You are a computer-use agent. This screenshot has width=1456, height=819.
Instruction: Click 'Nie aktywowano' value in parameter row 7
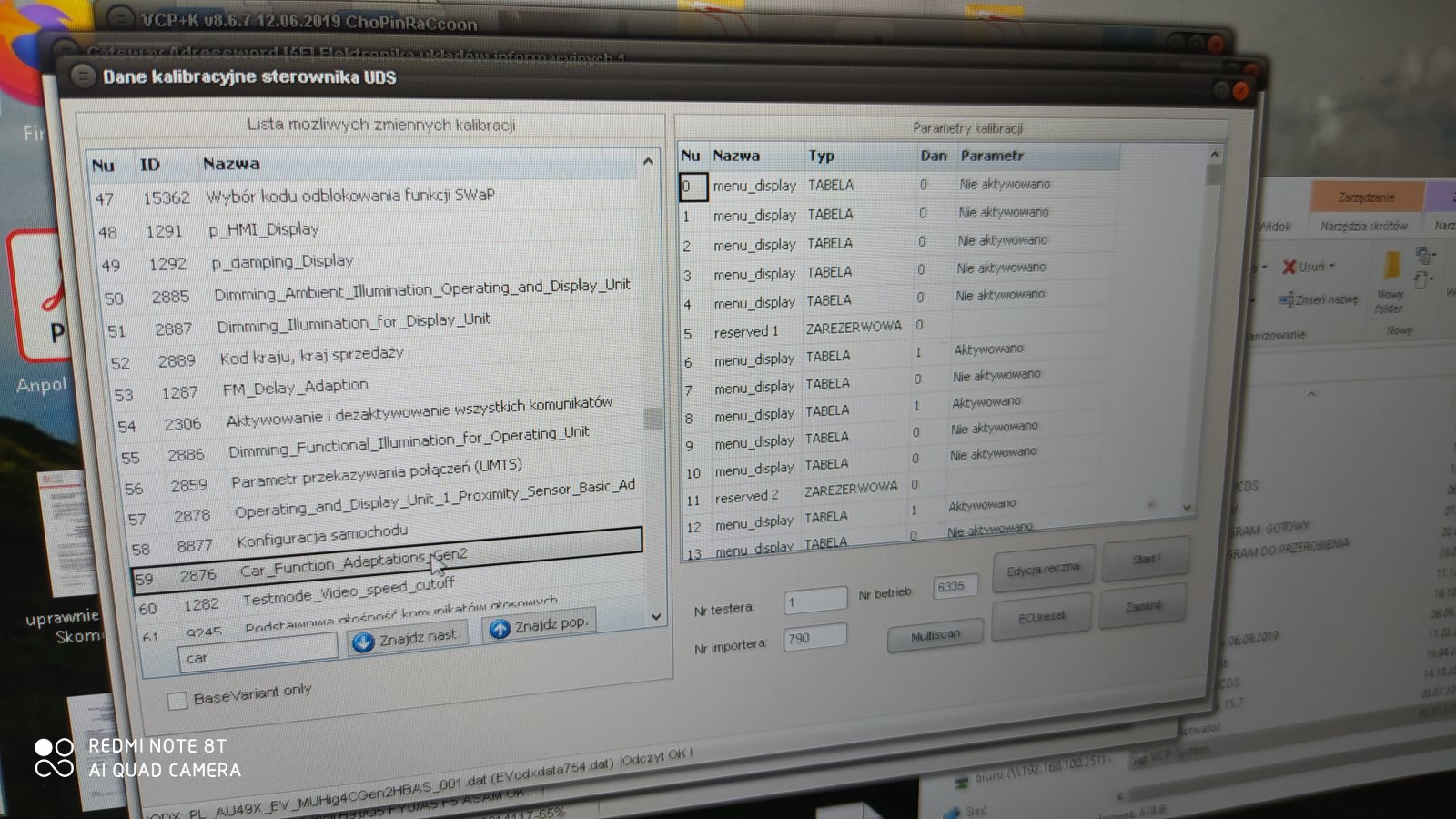pos(996,375)
